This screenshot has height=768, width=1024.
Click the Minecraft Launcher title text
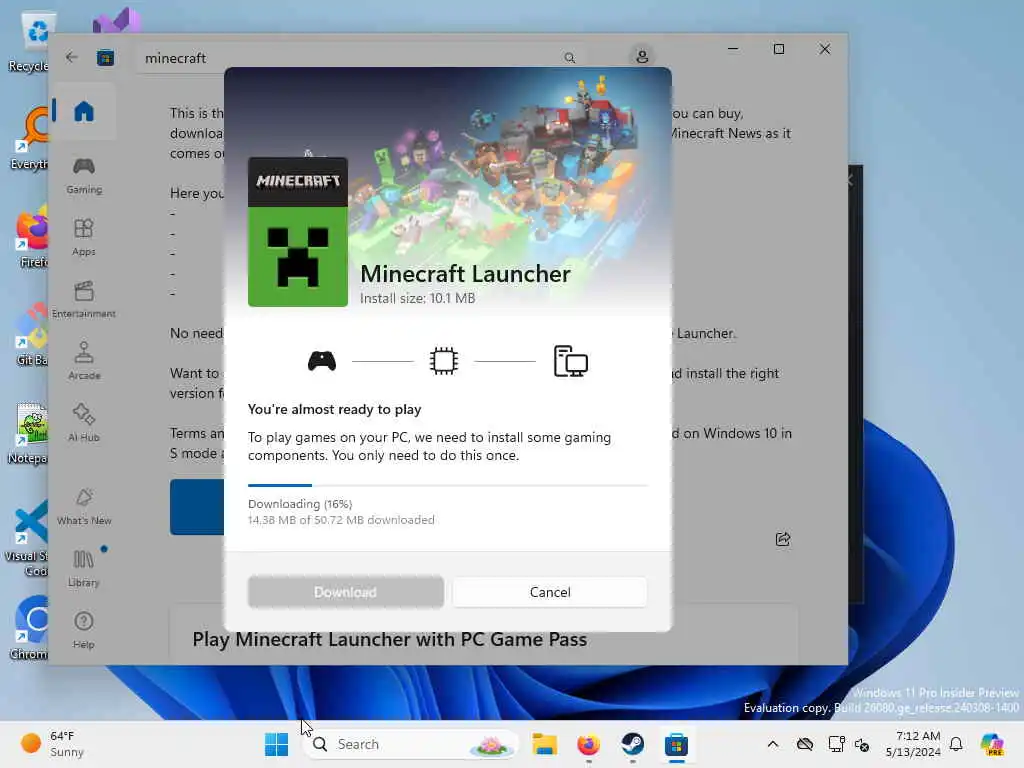466,274
